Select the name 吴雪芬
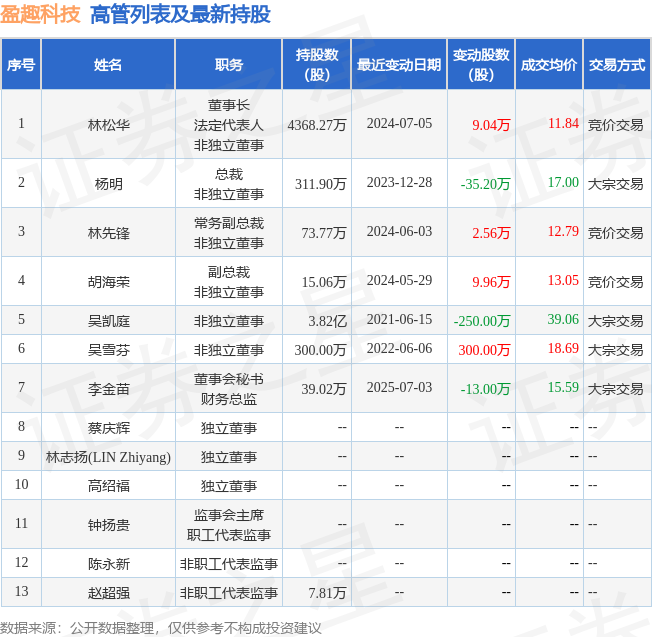 [109, 350]
